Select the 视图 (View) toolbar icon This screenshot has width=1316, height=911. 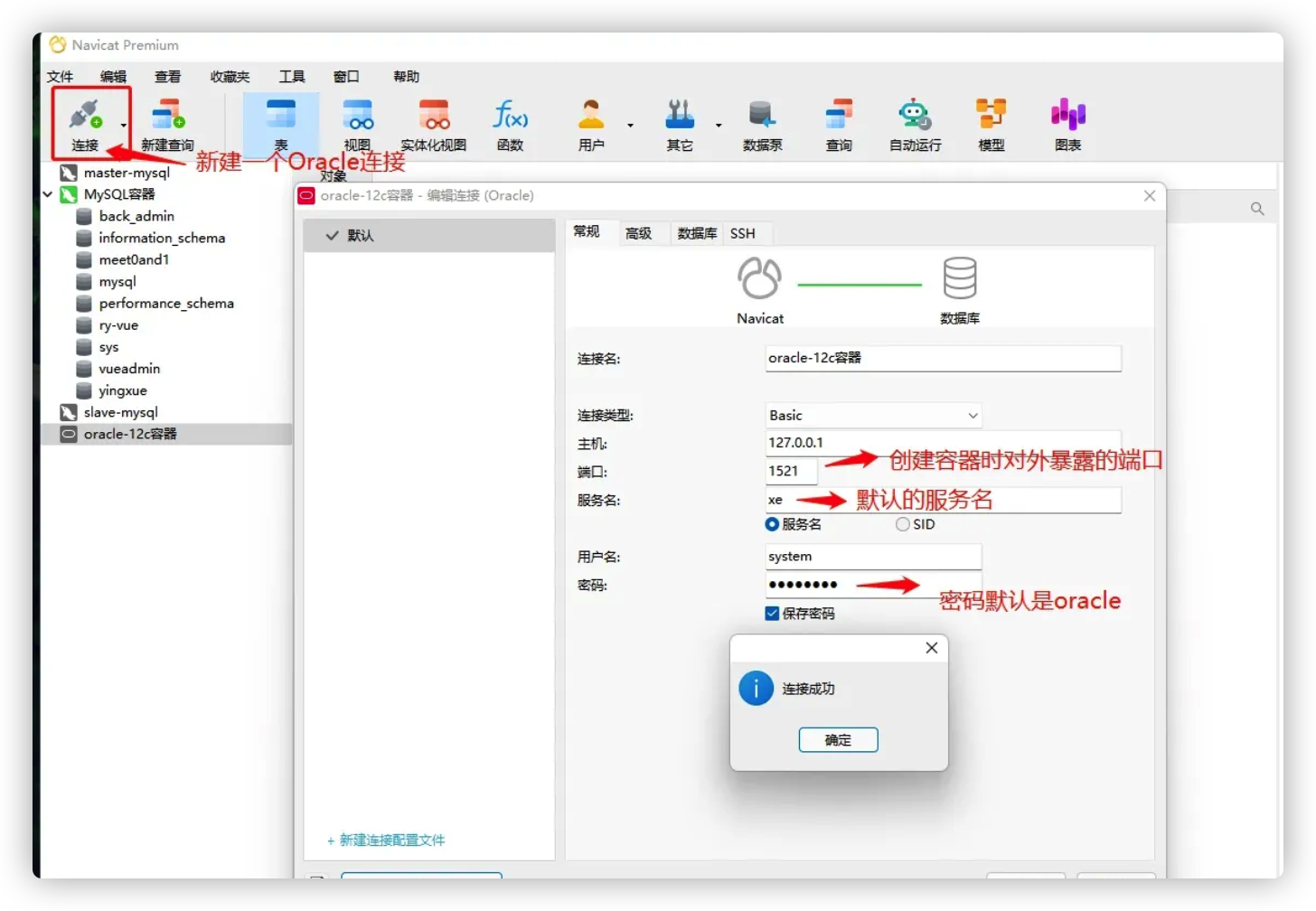(x=358, y=124)
